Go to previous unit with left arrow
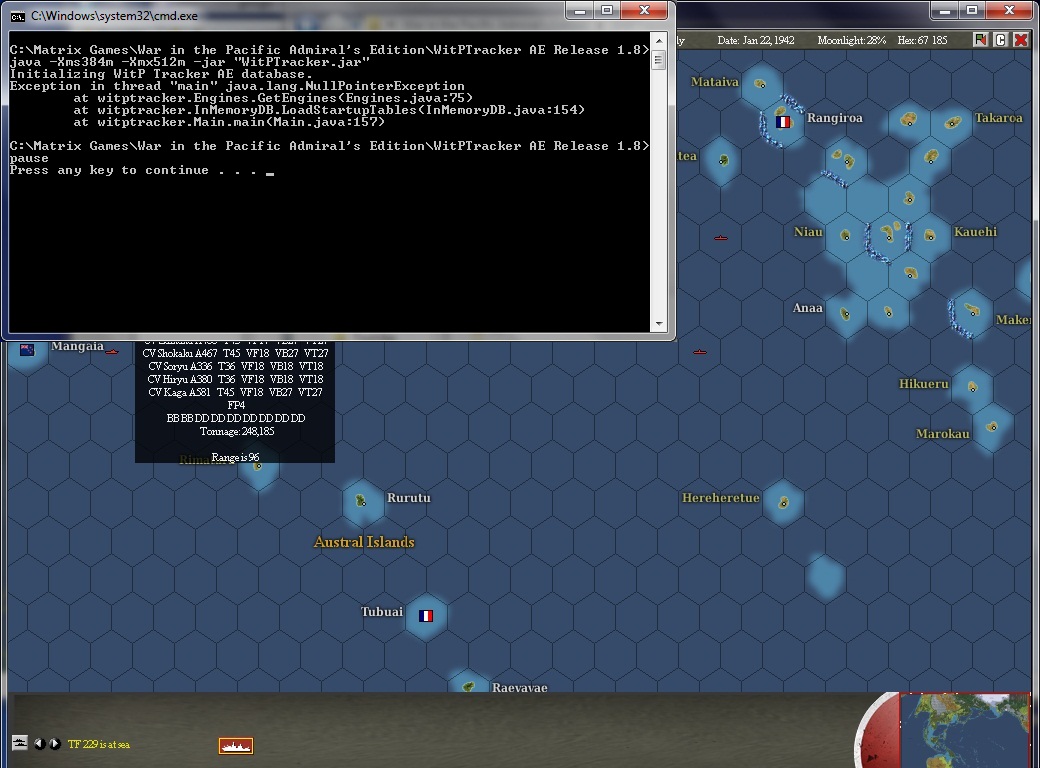Screen dimensions: 1040x768 40,743
